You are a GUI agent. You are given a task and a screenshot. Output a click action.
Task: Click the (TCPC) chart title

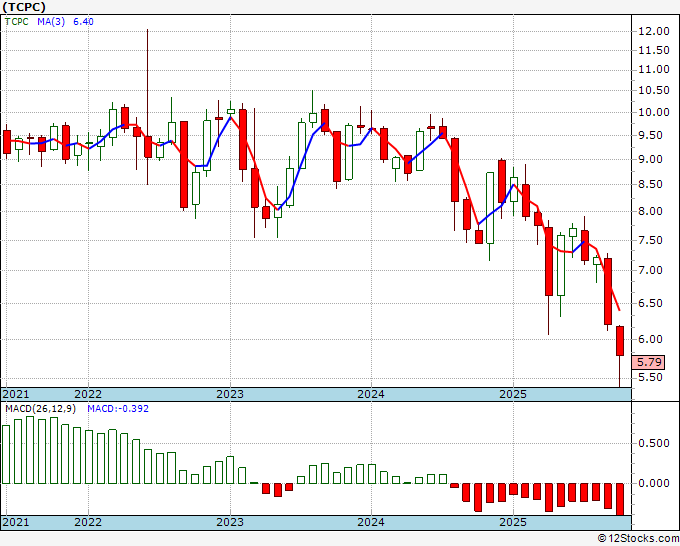point(24,7)
